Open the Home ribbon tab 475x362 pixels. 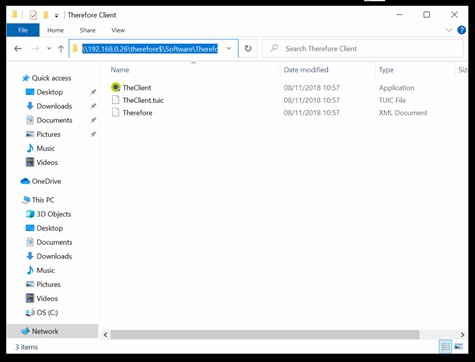coord(55,30)
